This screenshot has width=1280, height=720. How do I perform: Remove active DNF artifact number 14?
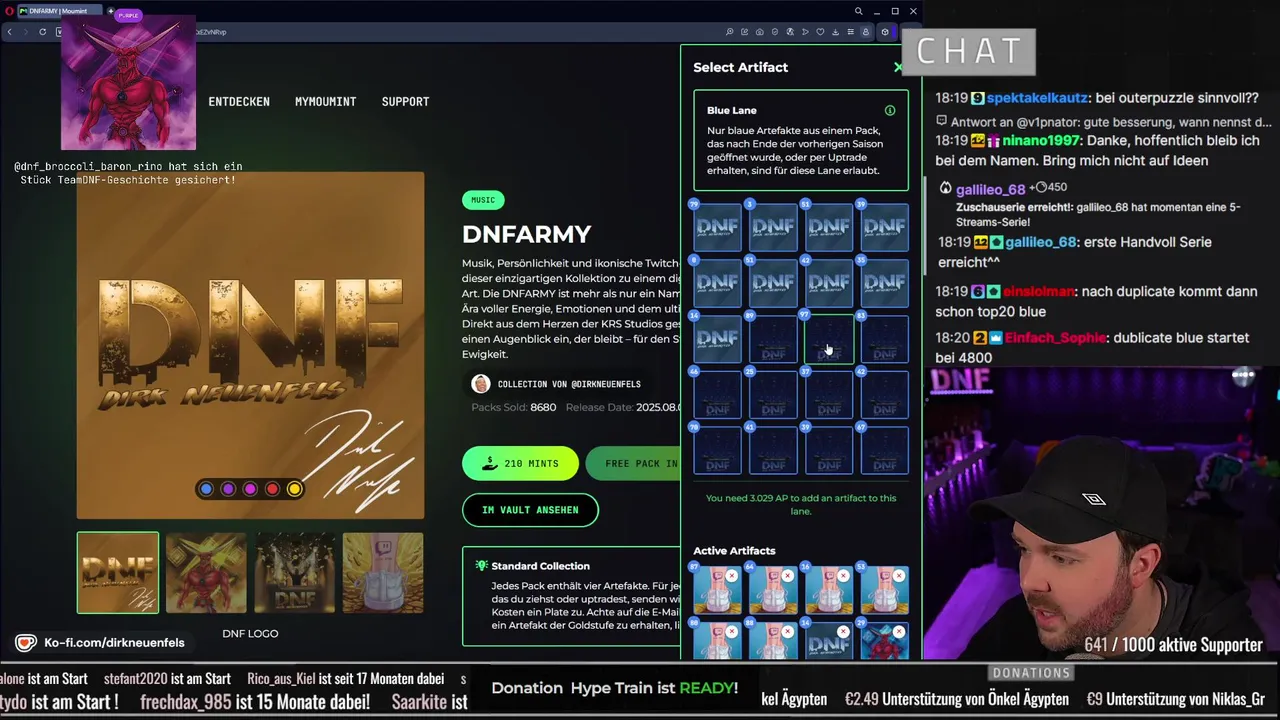point(843,632)
